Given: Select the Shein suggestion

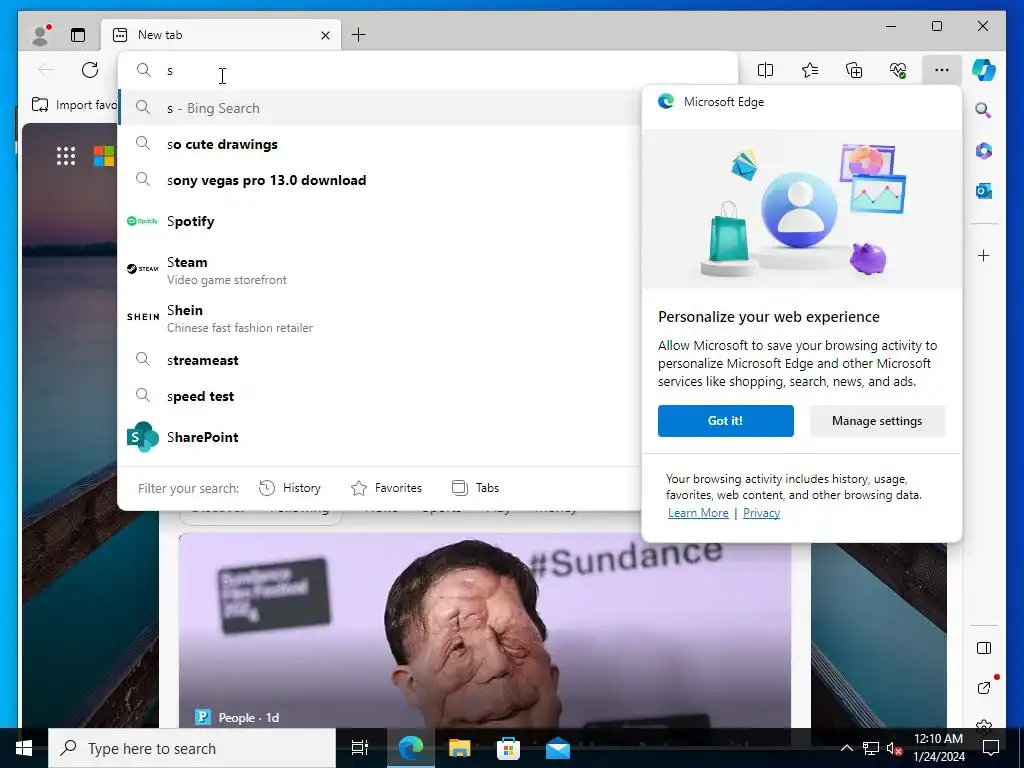Looking at the screenshot, I should tap(379, 318).
